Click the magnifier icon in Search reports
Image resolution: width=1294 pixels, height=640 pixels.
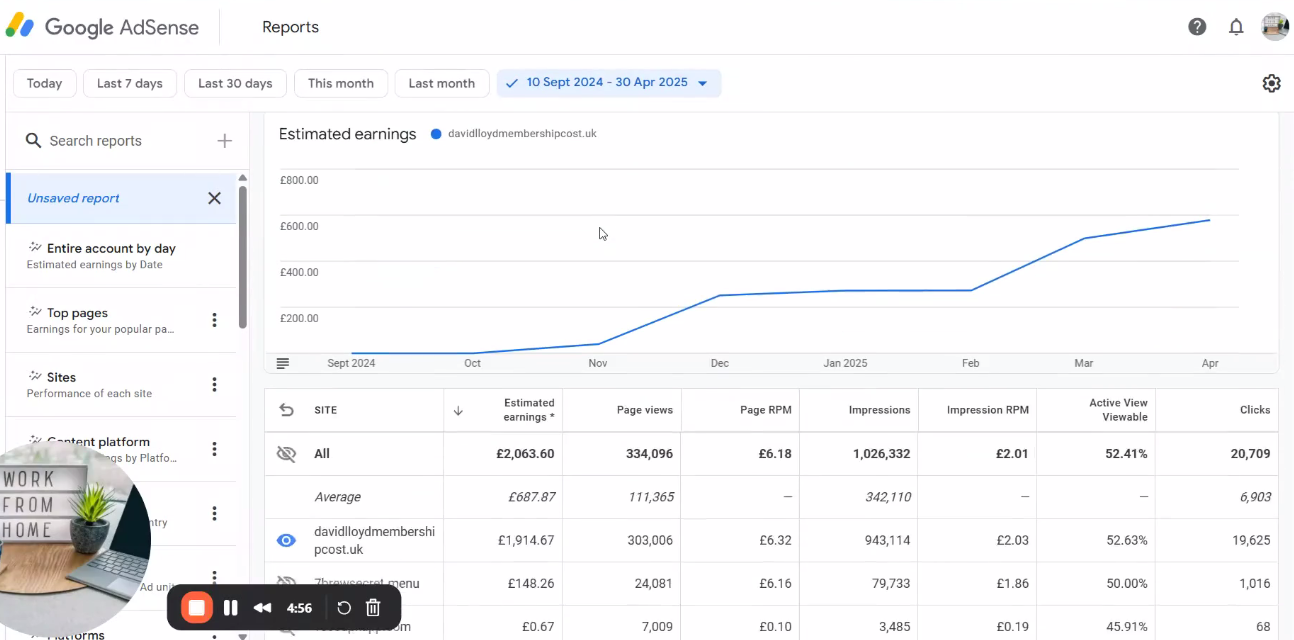[34, 141]
